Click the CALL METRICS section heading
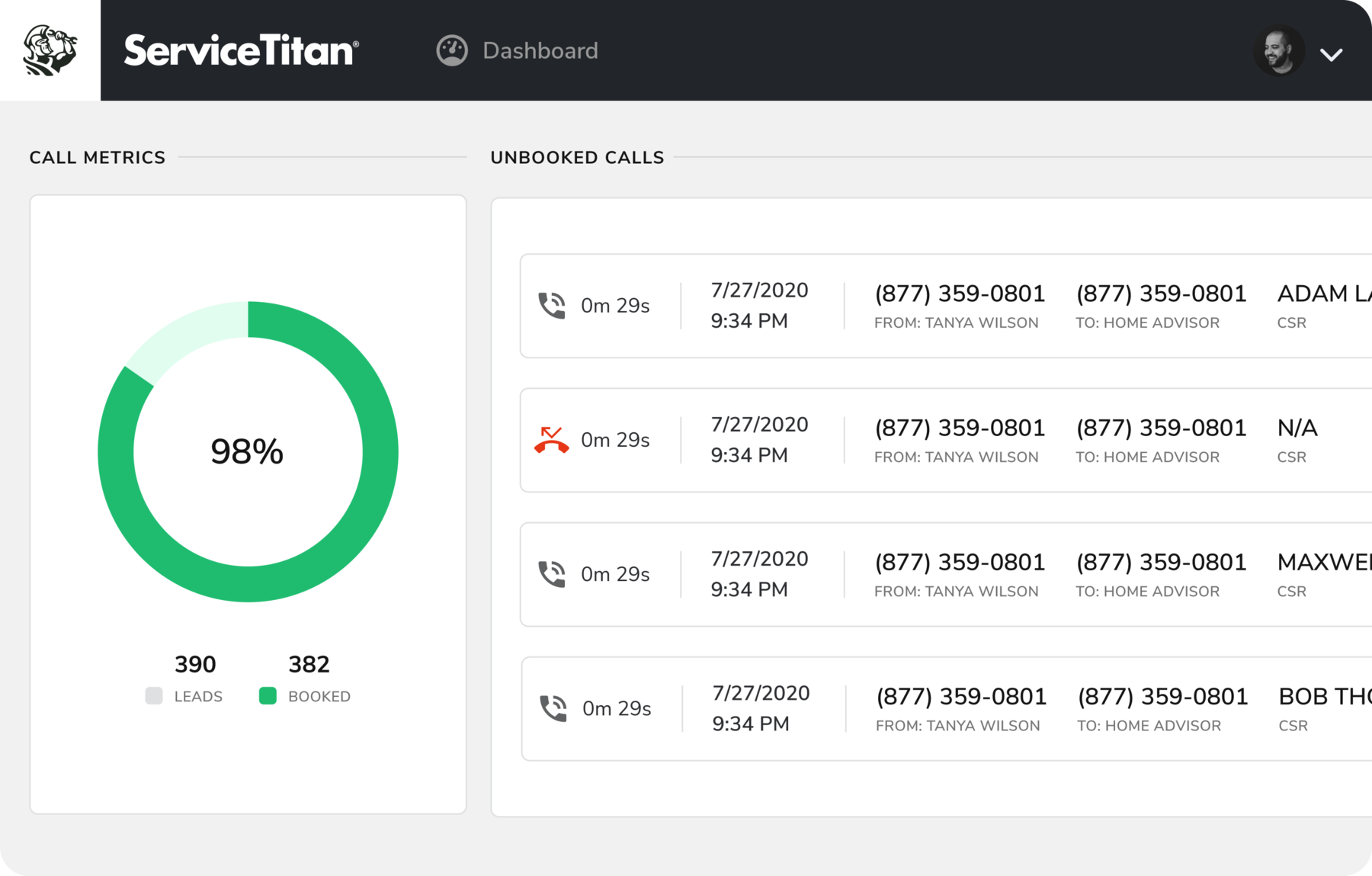Screen dimensions: 1372x876 98,157
